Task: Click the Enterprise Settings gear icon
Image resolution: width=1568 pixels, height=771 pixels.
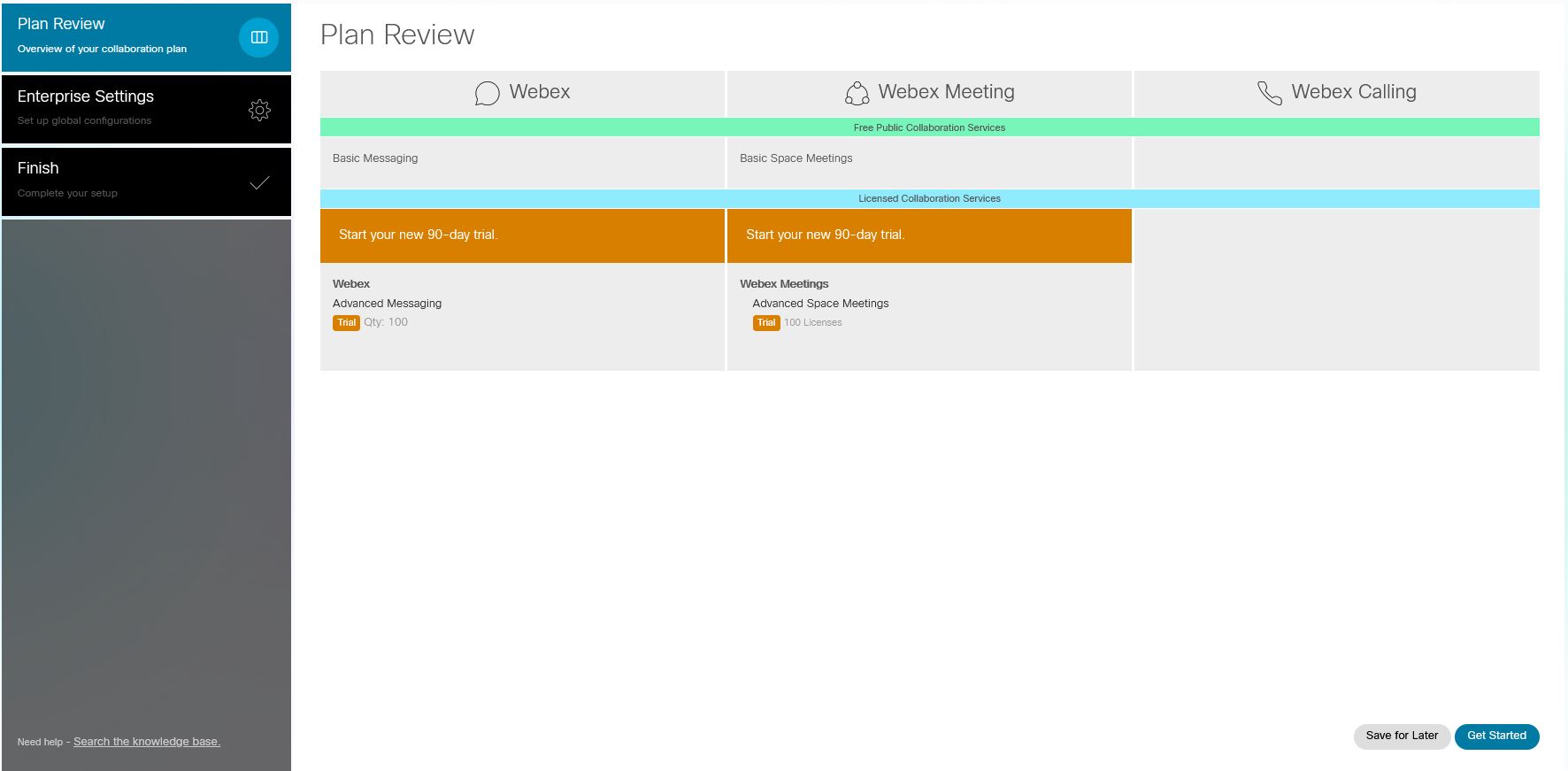Action: click(259, 110)
